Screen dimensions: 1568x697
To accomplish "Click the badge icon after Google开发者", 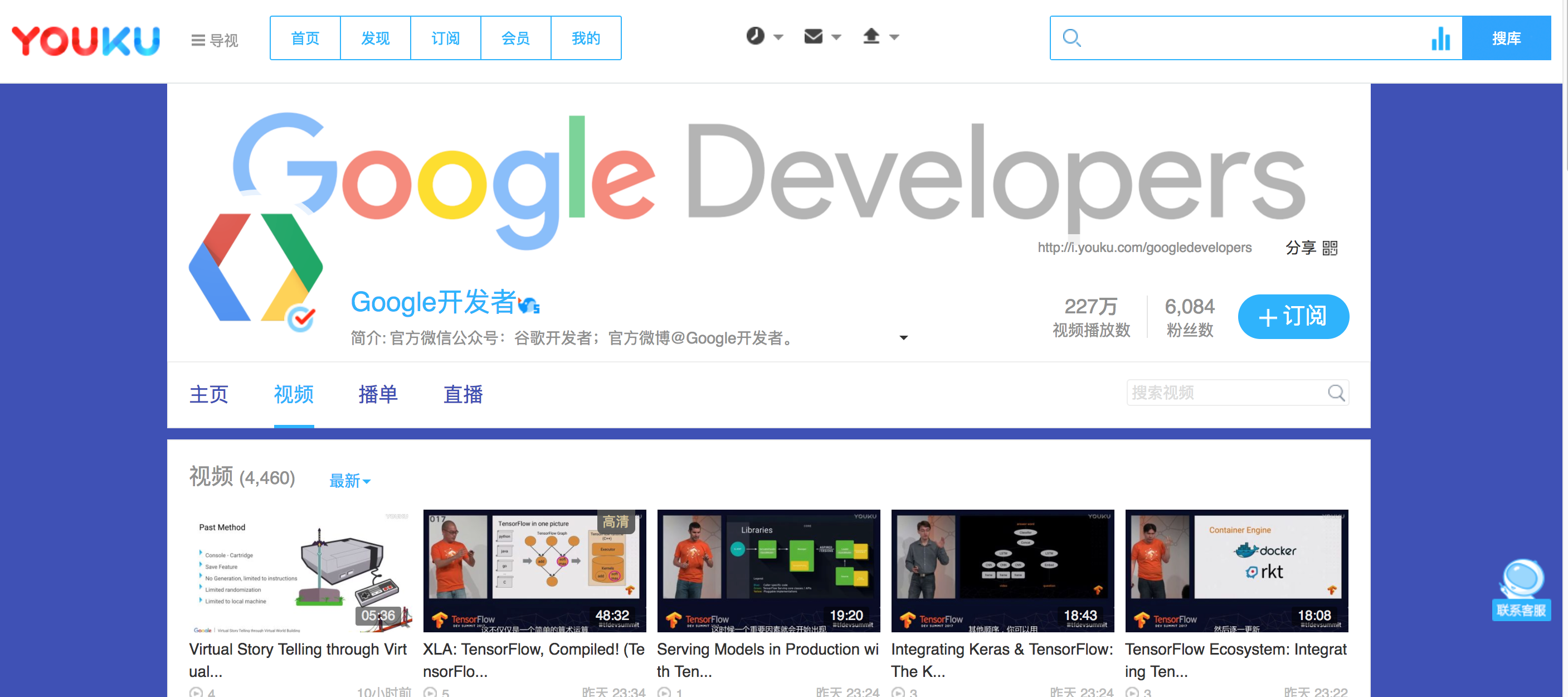I will 528,304.
